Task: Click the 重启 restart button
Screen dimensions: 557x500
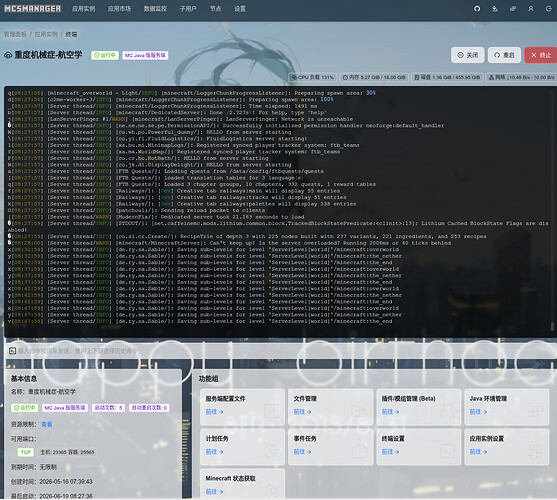Action: (x=504, y=55)
